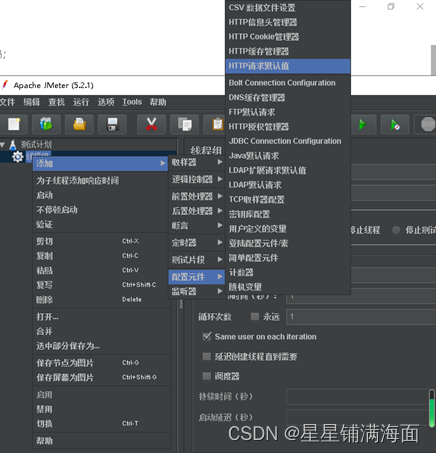Image resolution: width=436 pixels, height=453 pixels.
Task: Click the Open file folder icon
Action: point(79,124)
